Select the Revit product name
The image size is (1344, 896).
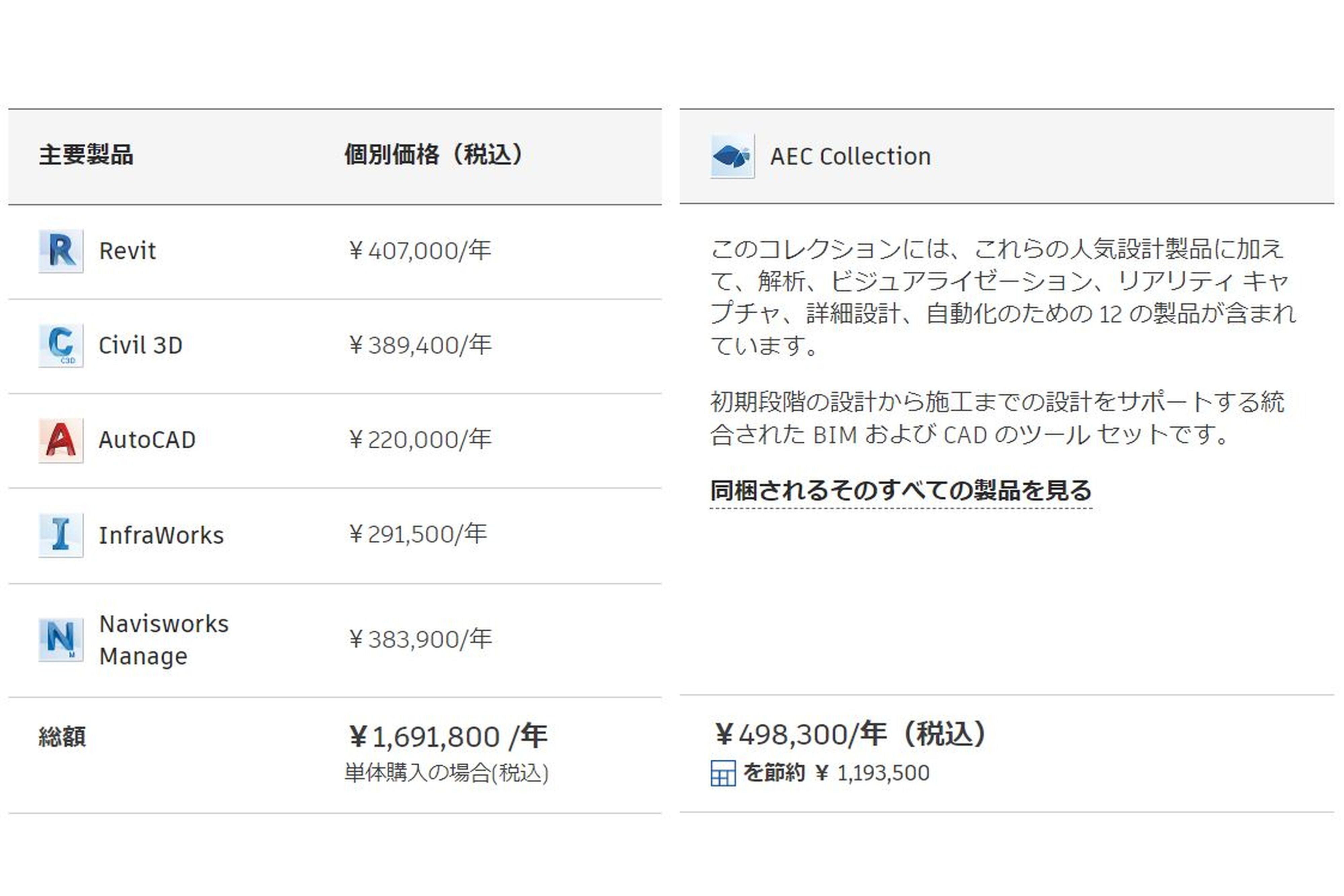coord(127,251)
